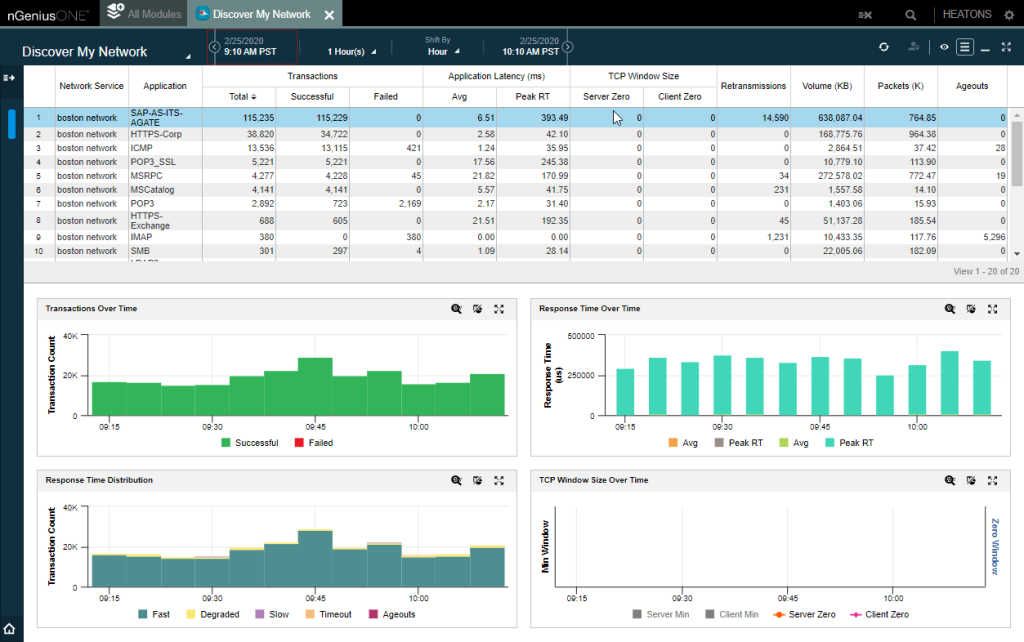Click the clear-list icon beside the search icon

coord(865,15)
